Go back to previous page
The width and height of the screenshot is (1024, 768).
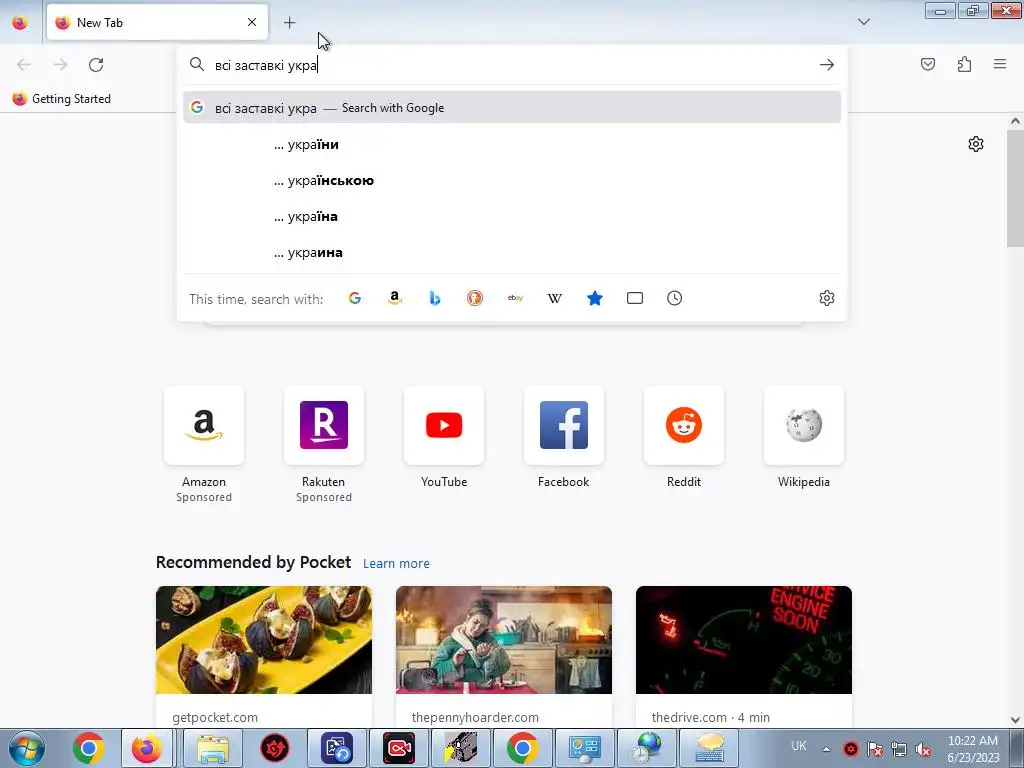[24, 65]
